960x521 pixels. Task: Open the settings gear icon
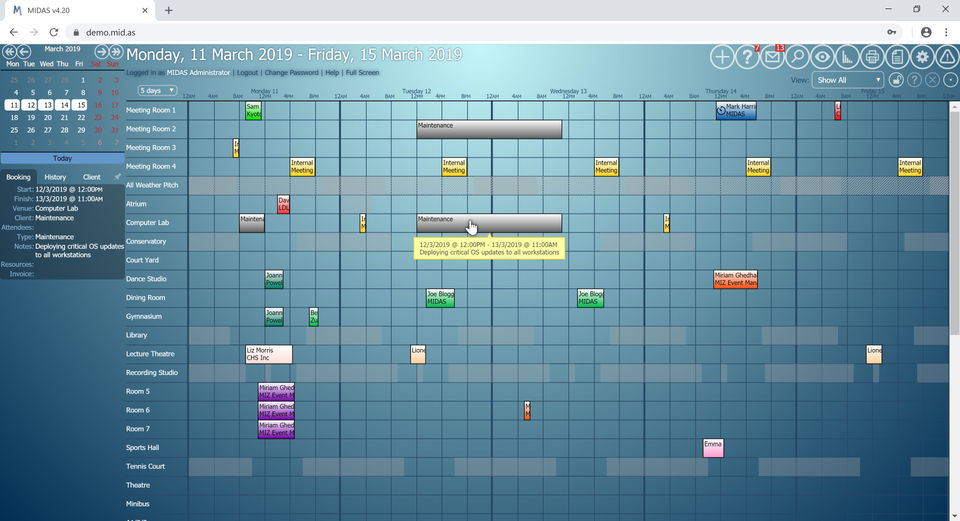[x=922, y=57]
